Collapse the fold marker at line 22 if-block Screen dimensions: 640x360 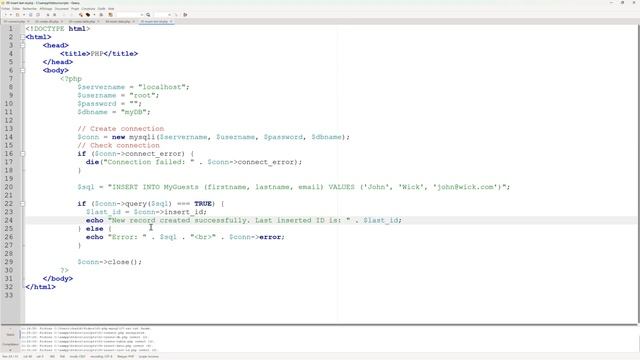click(22, 204)
